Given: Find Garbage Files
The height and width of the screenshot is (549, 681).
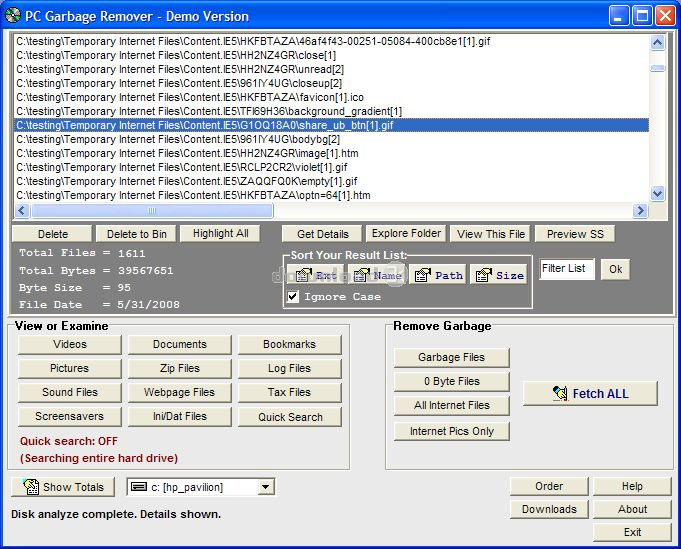Looking at the screenshot, I should [x=452, y=357].
